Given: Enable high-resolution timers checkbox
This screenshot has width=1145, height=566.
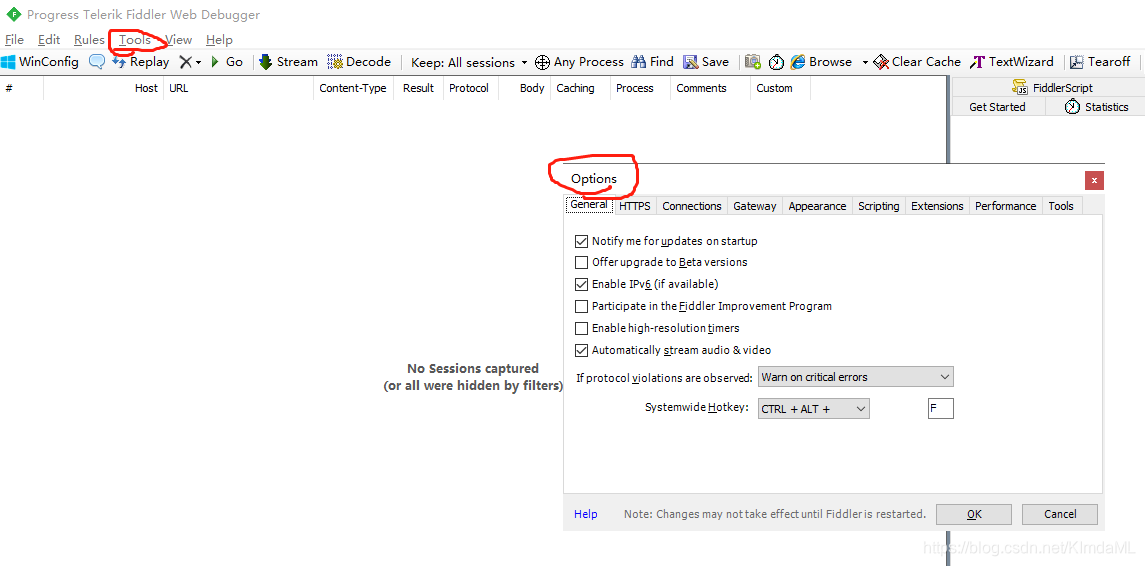Looking at the screenshot, I should pyautogui.click(x=581, y=329).
